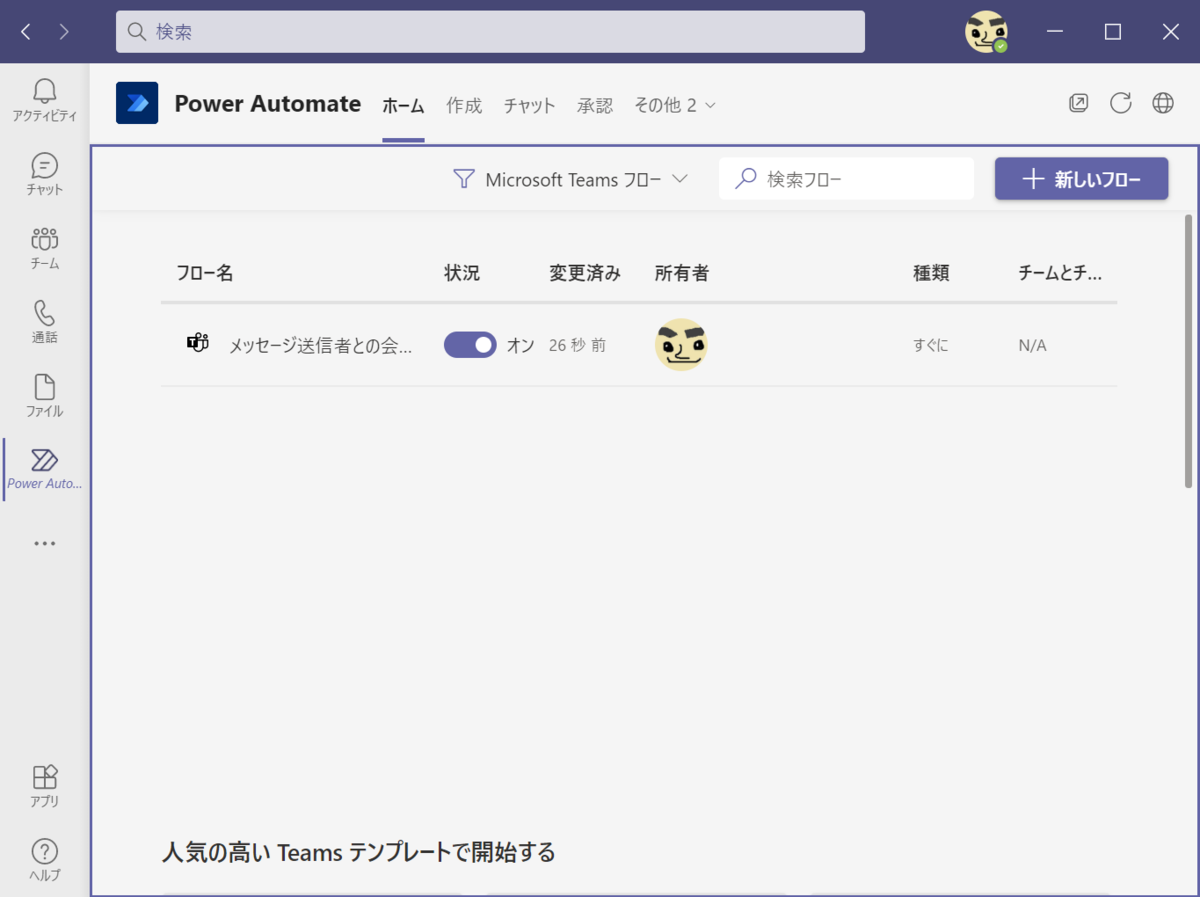Reload the Power Automate tab
The image size is (1200, 897).
click(1121, 103)
